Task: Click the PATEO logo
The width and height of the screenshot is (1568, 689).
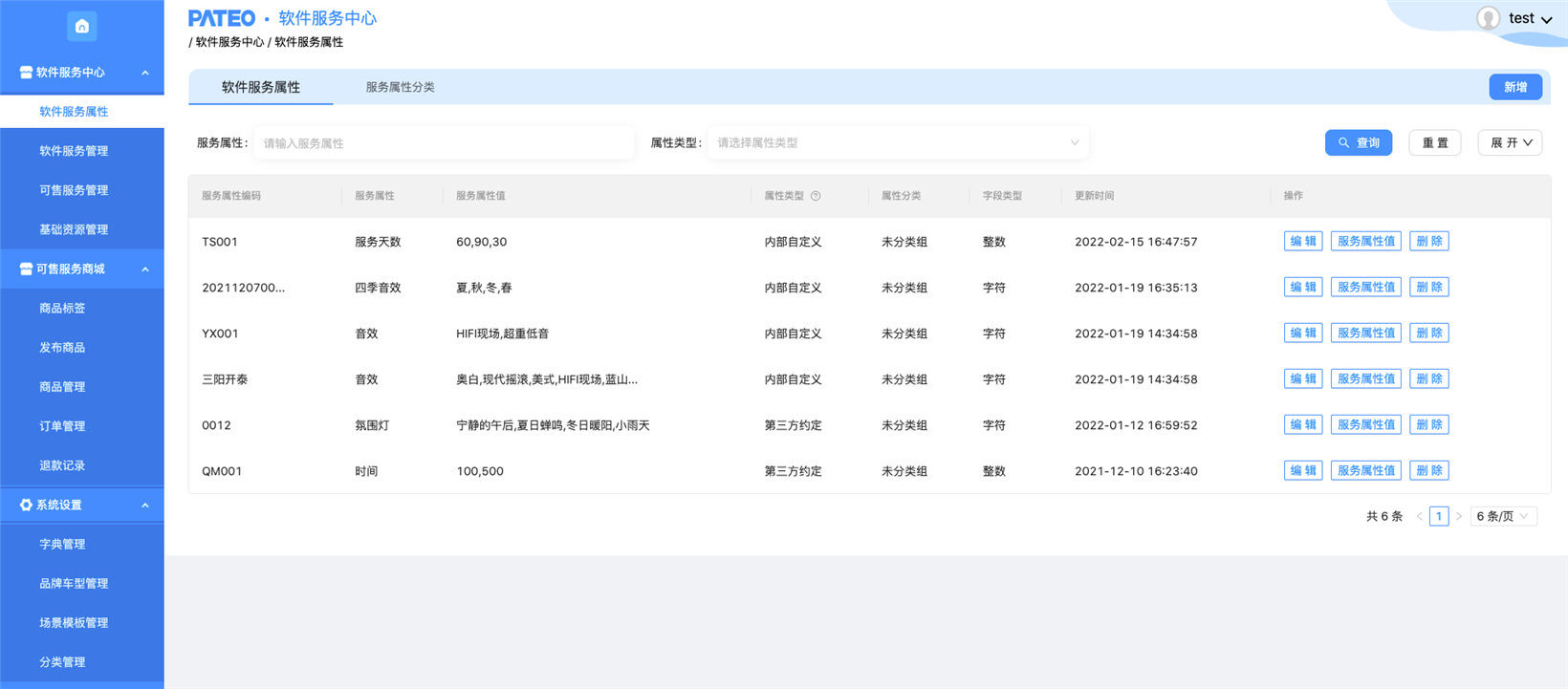Action: tap(222, 18)
